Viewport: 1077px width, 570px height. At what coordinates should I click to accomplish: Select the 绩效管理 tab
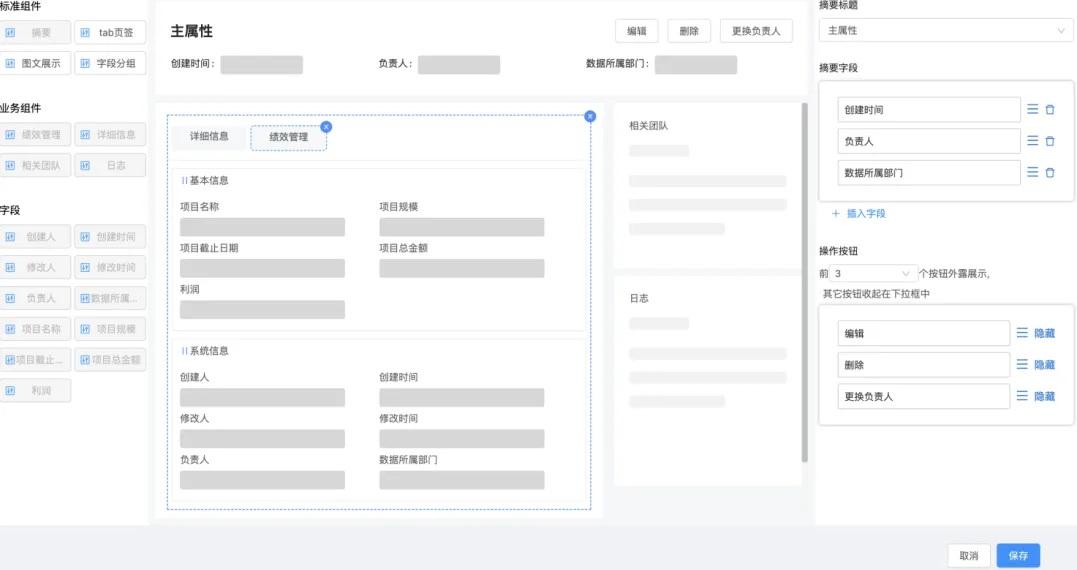[x=288, y=137]
